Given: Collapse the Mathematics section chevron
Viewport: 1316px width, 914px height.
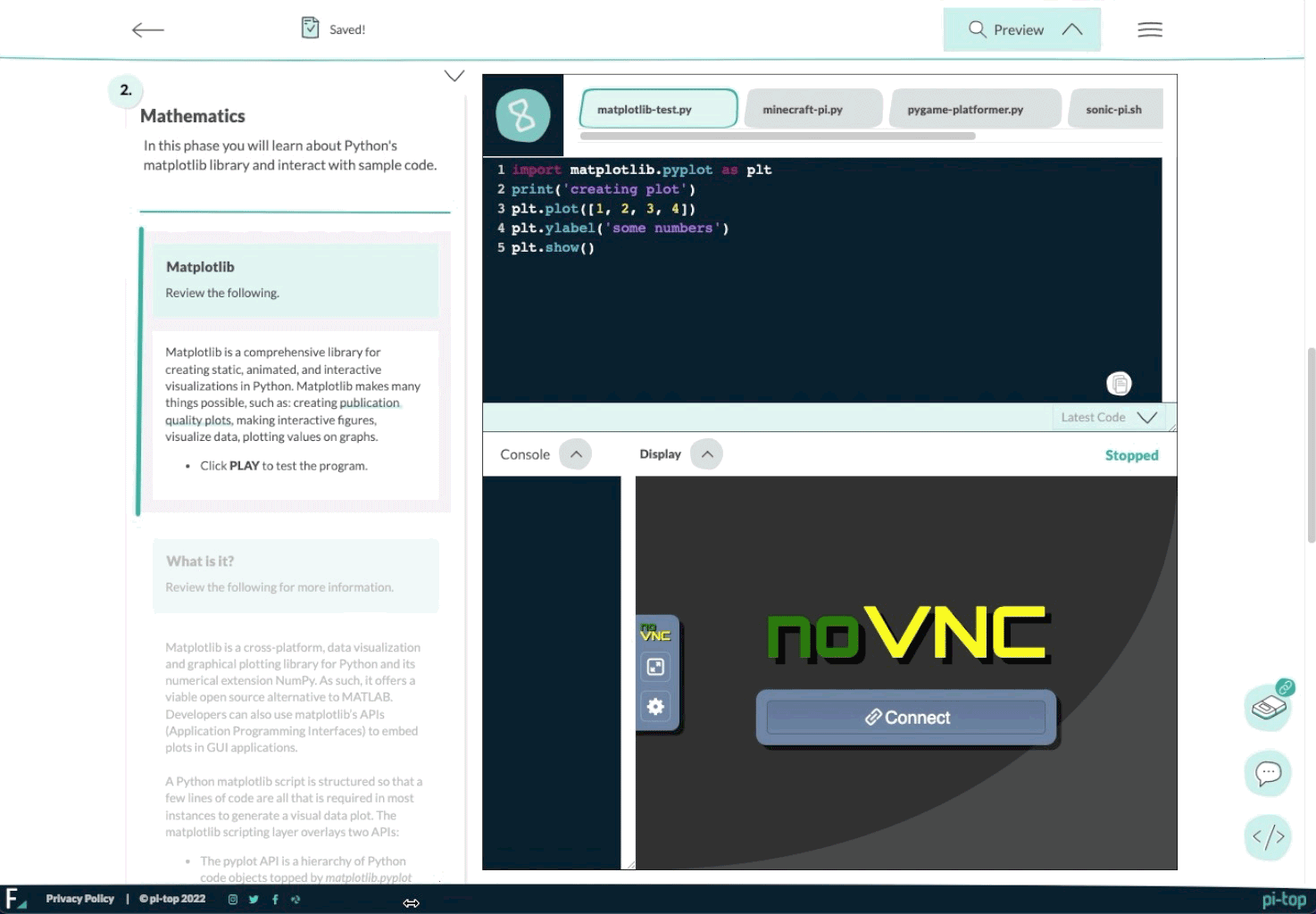Looking at the screenshot, I should click(x=454, y=76).
